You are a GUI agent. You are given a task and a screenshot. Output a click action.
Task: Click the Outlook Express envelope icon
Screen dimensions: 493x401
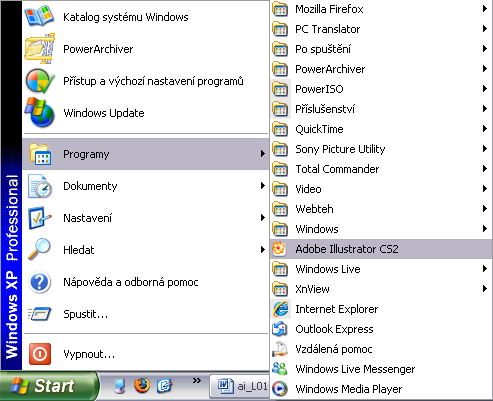coord(279,329)
